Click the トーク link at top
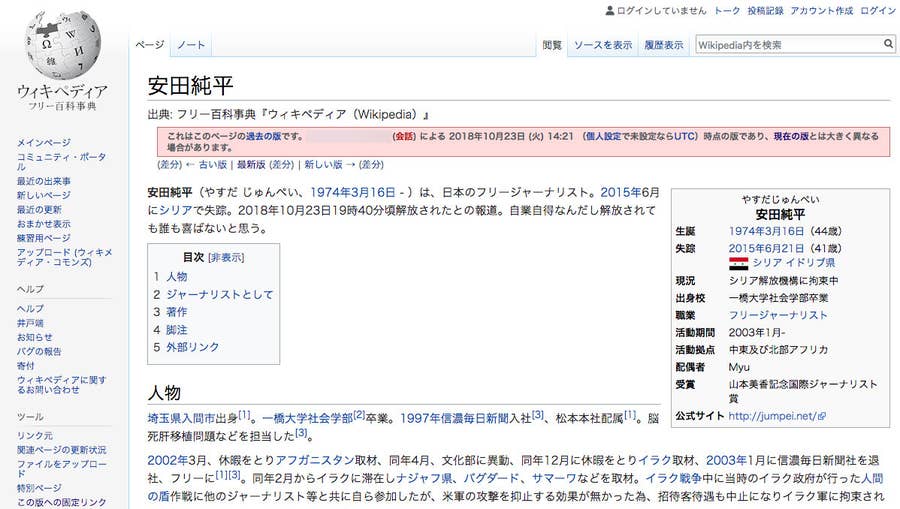The height and width of the screenshot is (509, 900). (727, 10)
